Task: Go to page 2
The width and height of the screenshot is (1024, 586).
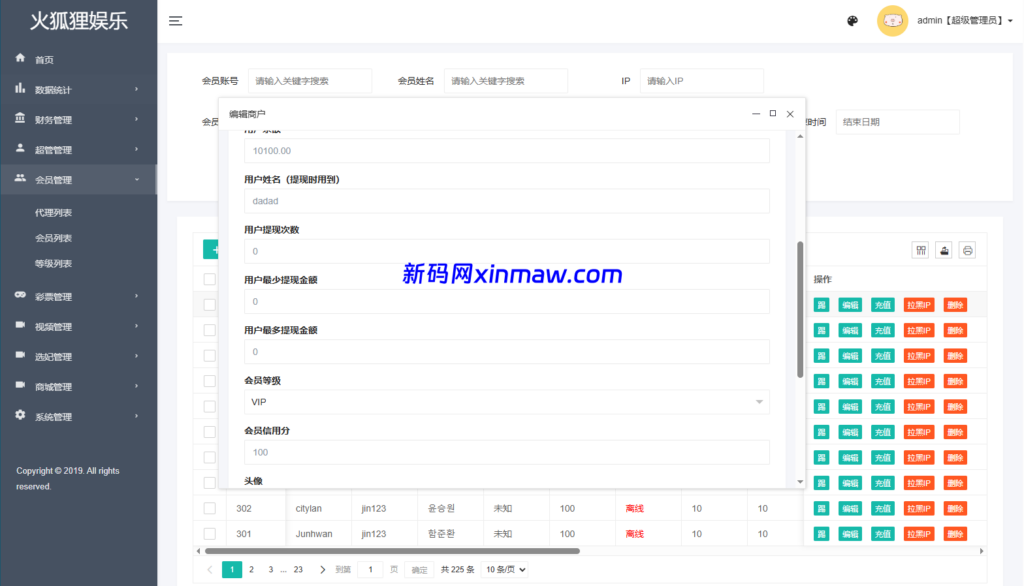Action: 251,570
